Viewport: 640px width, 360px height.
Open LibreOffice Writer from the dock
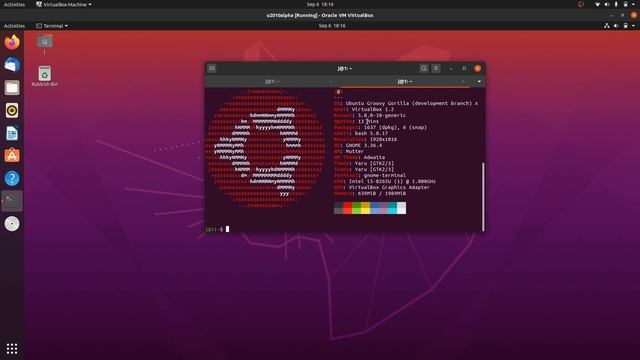pyautogui.click(x=12, y=133)
